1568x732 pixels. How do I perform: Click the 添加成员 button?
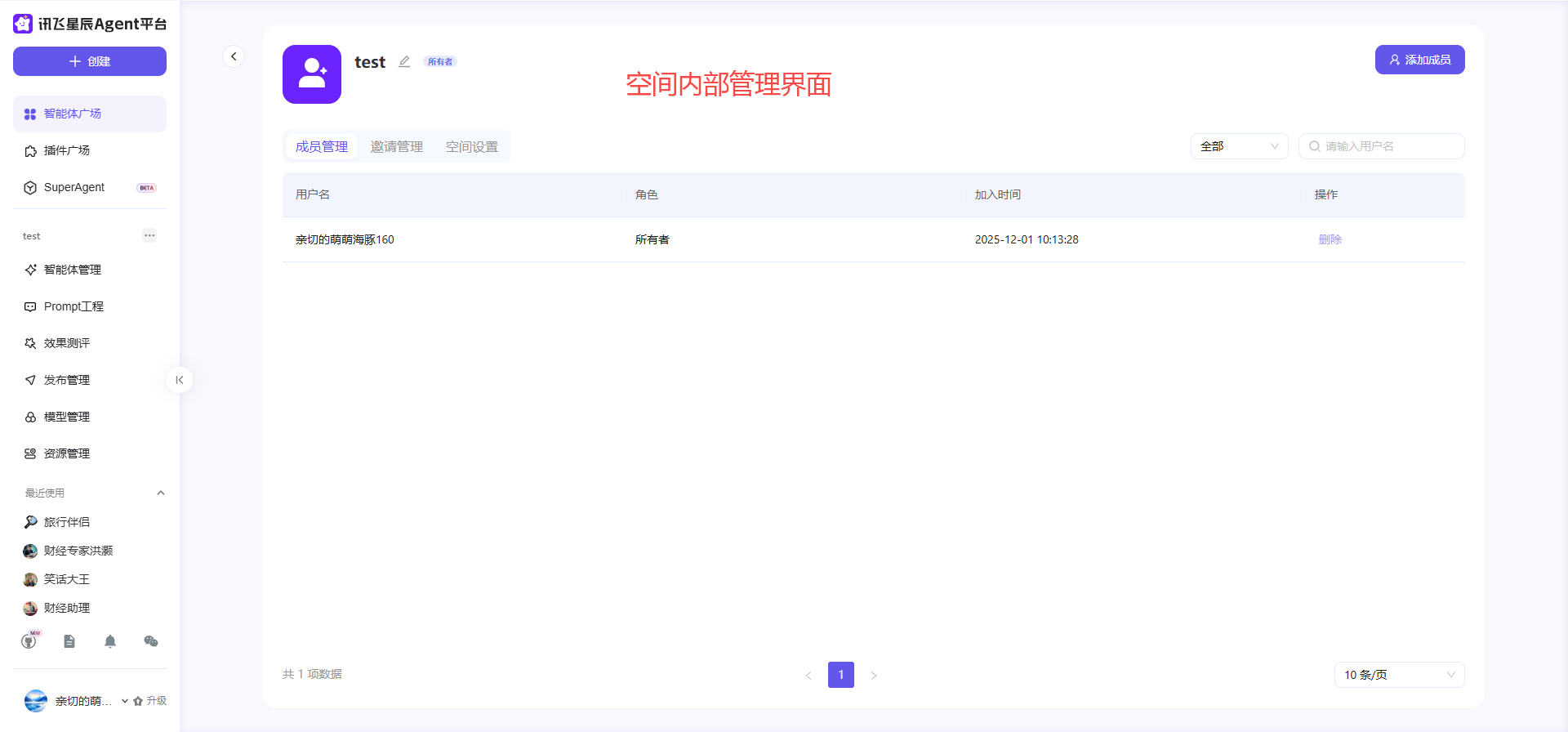pyautogui.click(x=1419, y=60)
